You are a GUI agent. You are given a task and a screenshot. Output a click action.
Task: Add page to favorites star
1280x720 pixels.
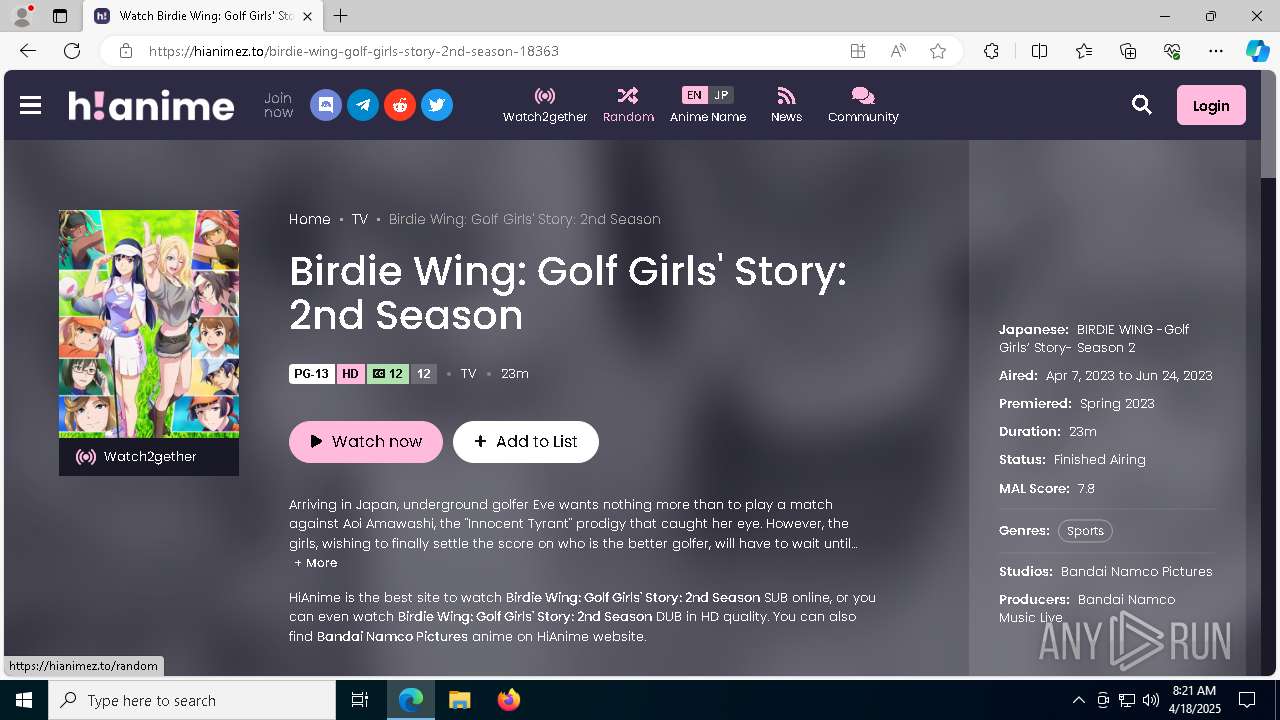938,51
